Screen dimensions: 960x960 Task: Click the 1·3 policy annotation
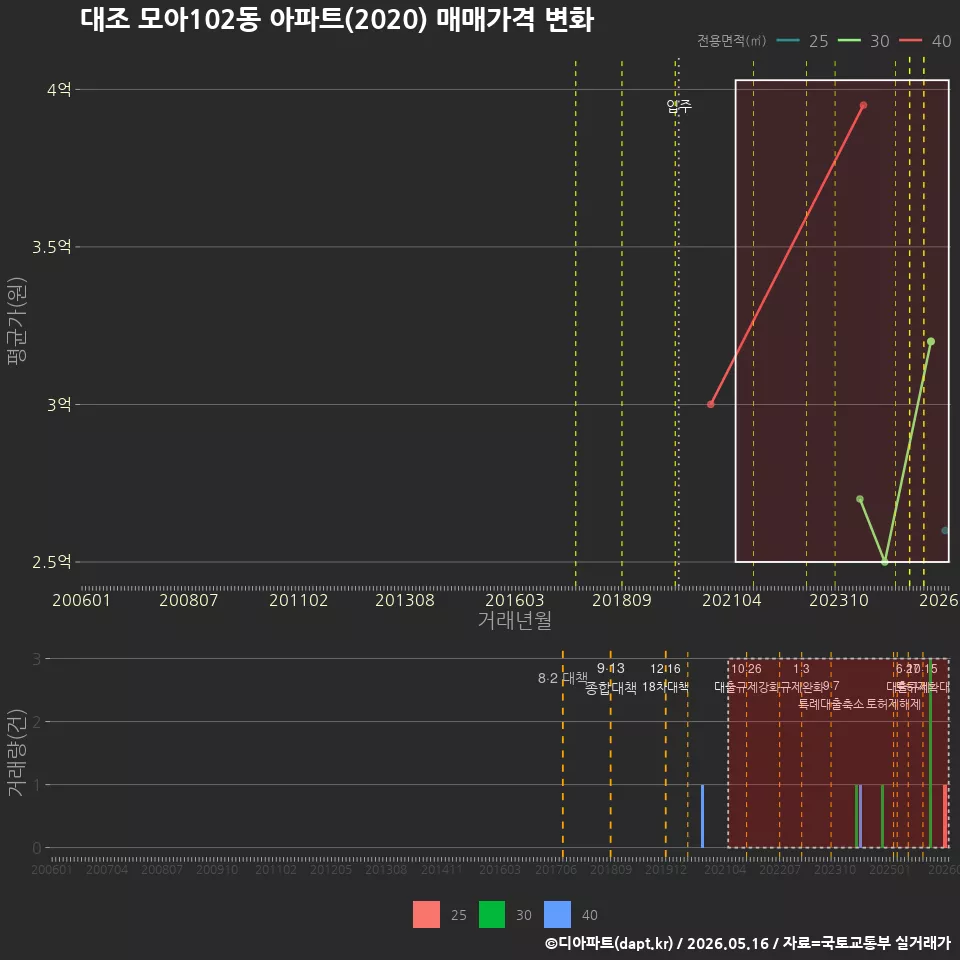(x=801, y=669)
